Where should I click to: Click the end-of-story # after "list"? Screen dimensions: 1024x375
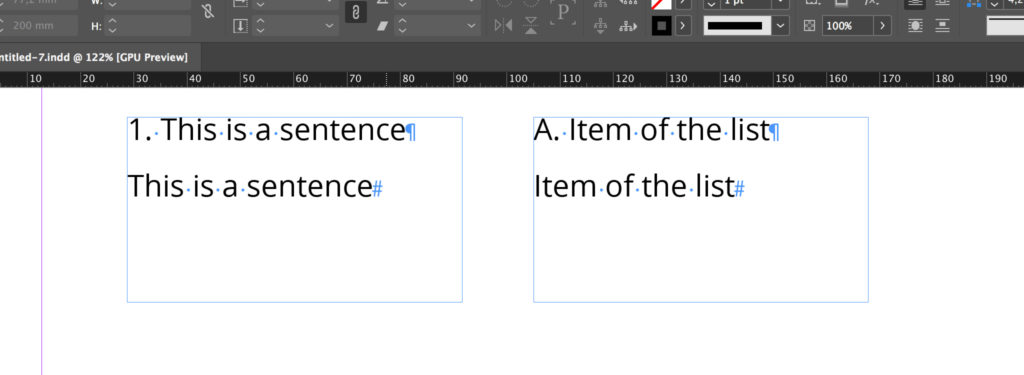[740, 189]
